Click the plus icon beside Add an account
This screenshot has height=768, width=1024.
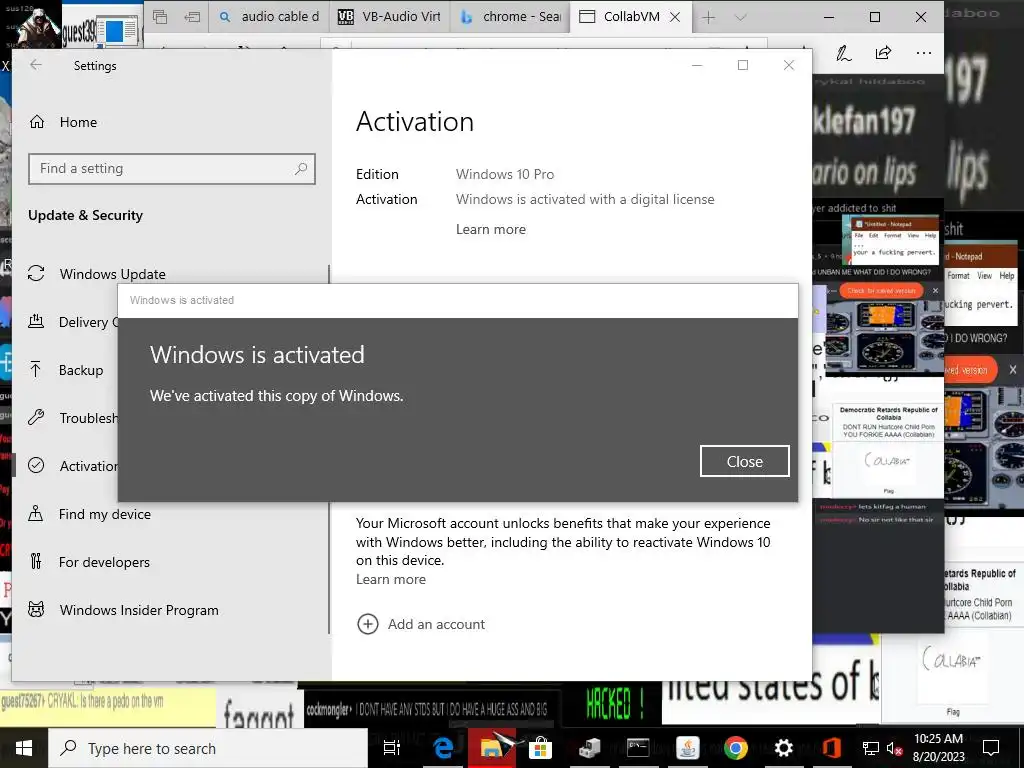[x=368, y=624]
